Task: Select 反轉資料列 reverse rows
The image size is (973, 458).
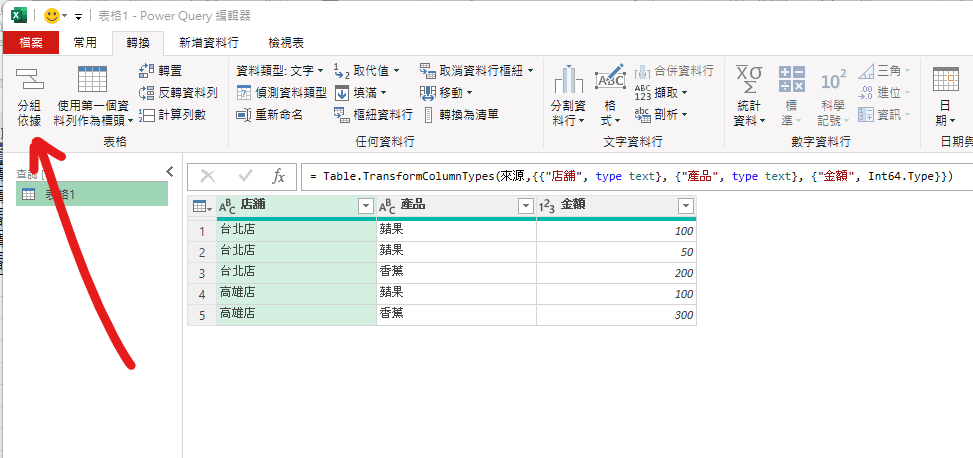Action: [178, 93]
